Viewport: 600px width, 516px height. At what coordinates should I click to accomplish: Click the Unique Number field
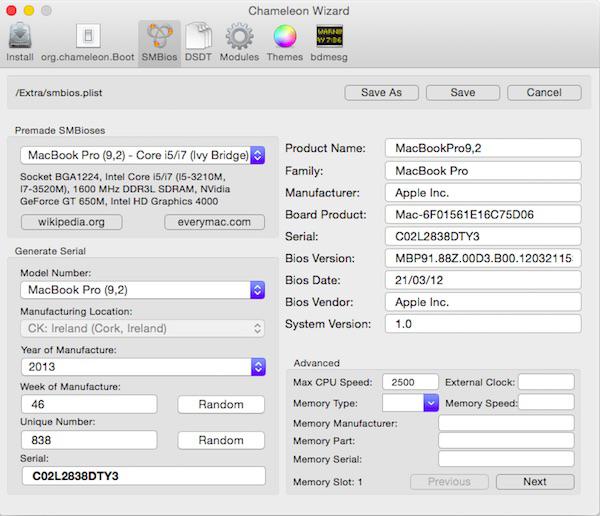[x=89, y=440]
